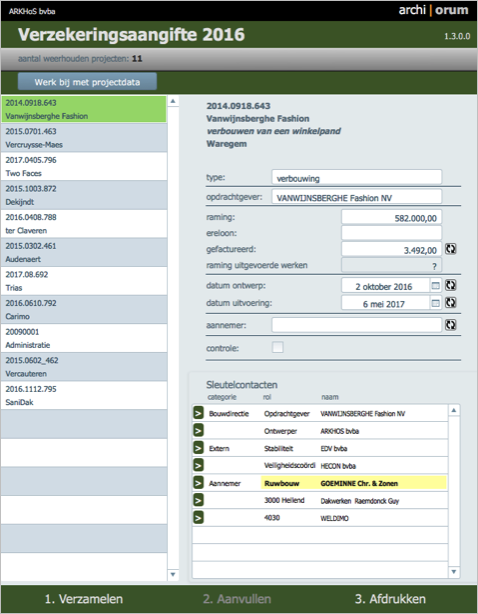The width and height of the screenshot is (478, 614).
Task: Click WELDIMO contact name
Action: tap(334, 518)
